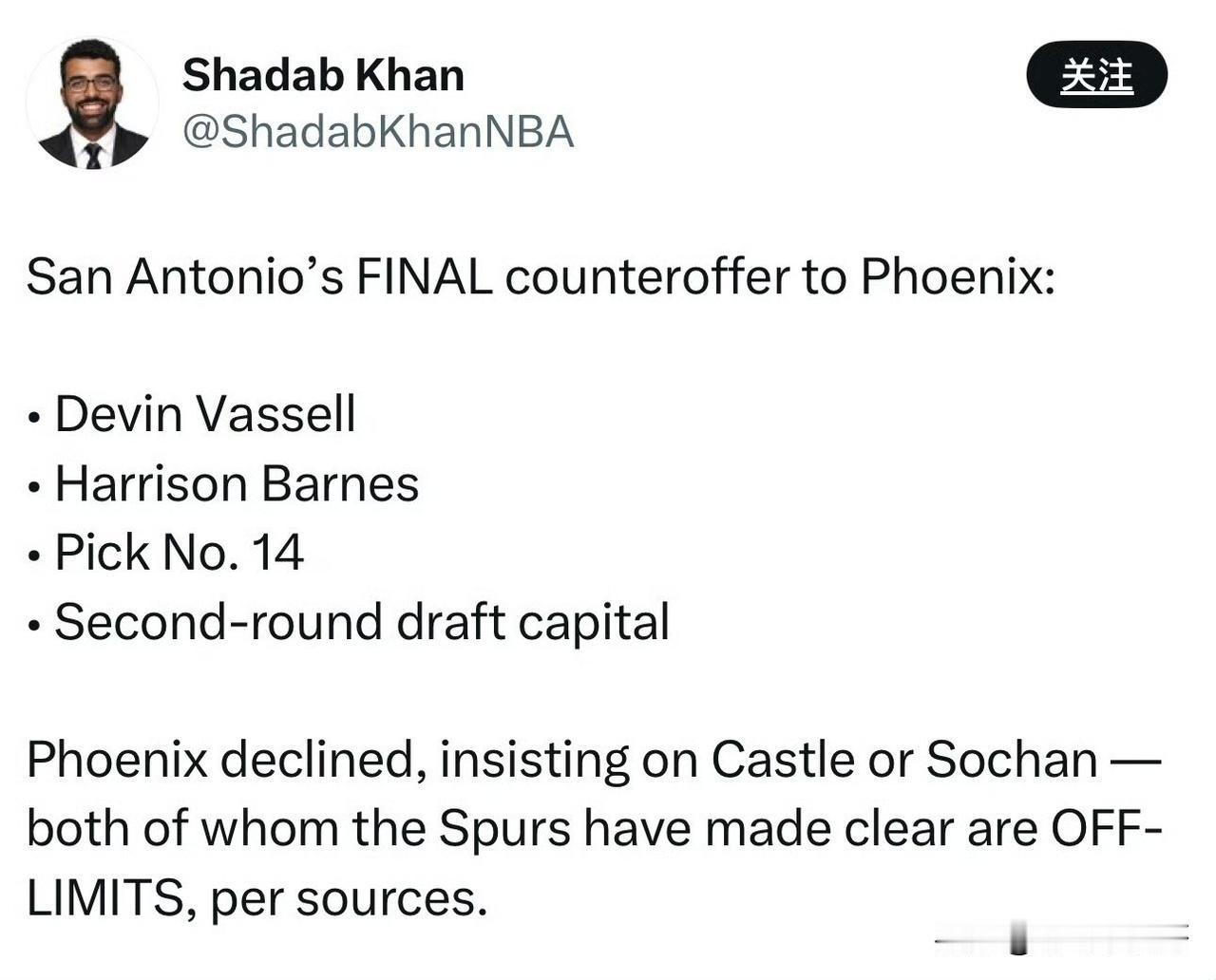Click the "Pick No. 14" bullet line
Screen dimensions: 1216x980
[x=179, y=553]
